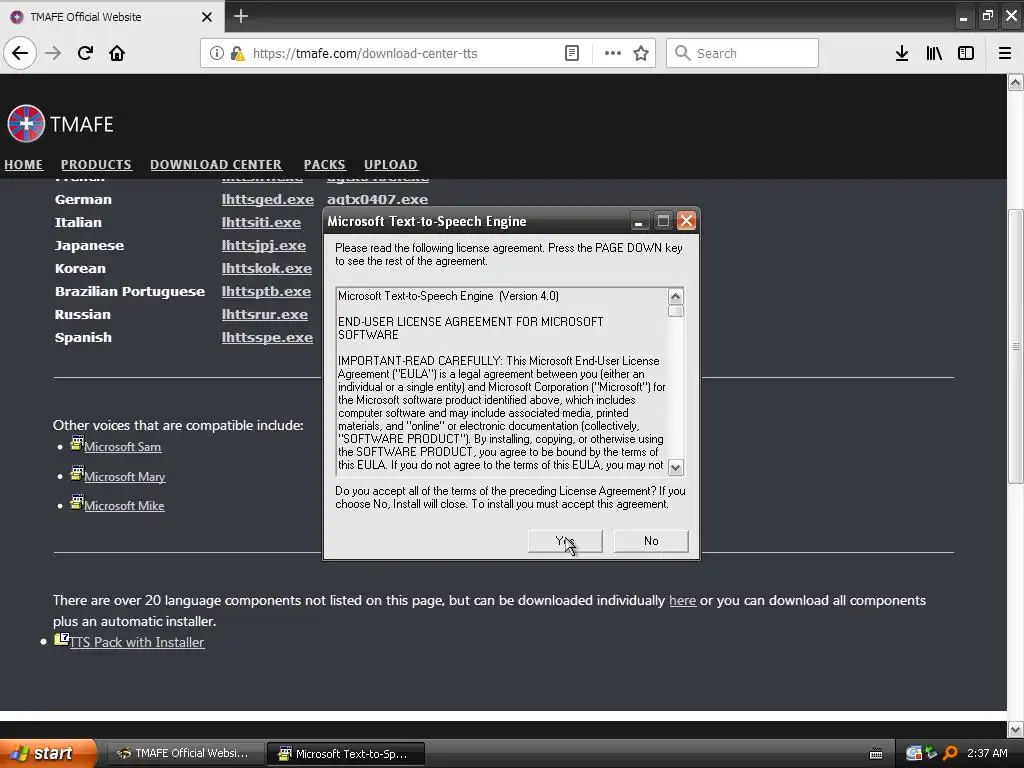Viewport: 1024px width, 768px height.
Task: Click the connection padlock warning icon
Action: [x=238, y=53]
